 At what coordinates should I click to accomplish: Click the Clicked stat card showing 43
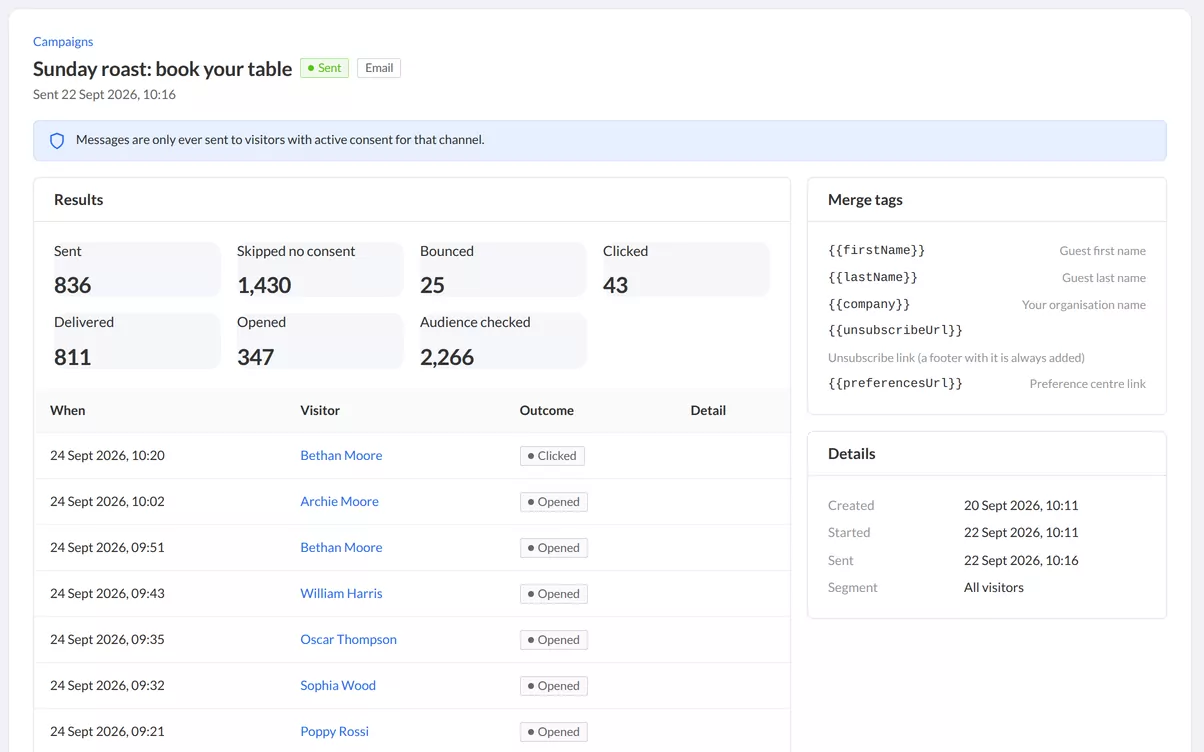coord(685,269)
